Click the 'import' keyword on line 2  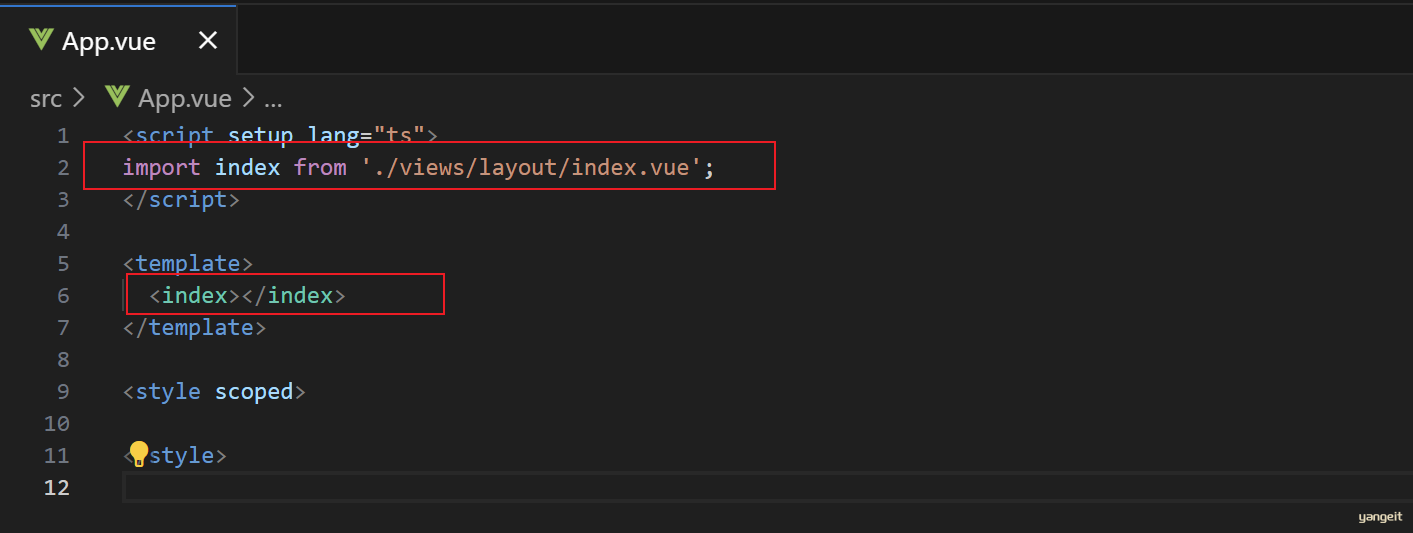click(x=162, y=167)
